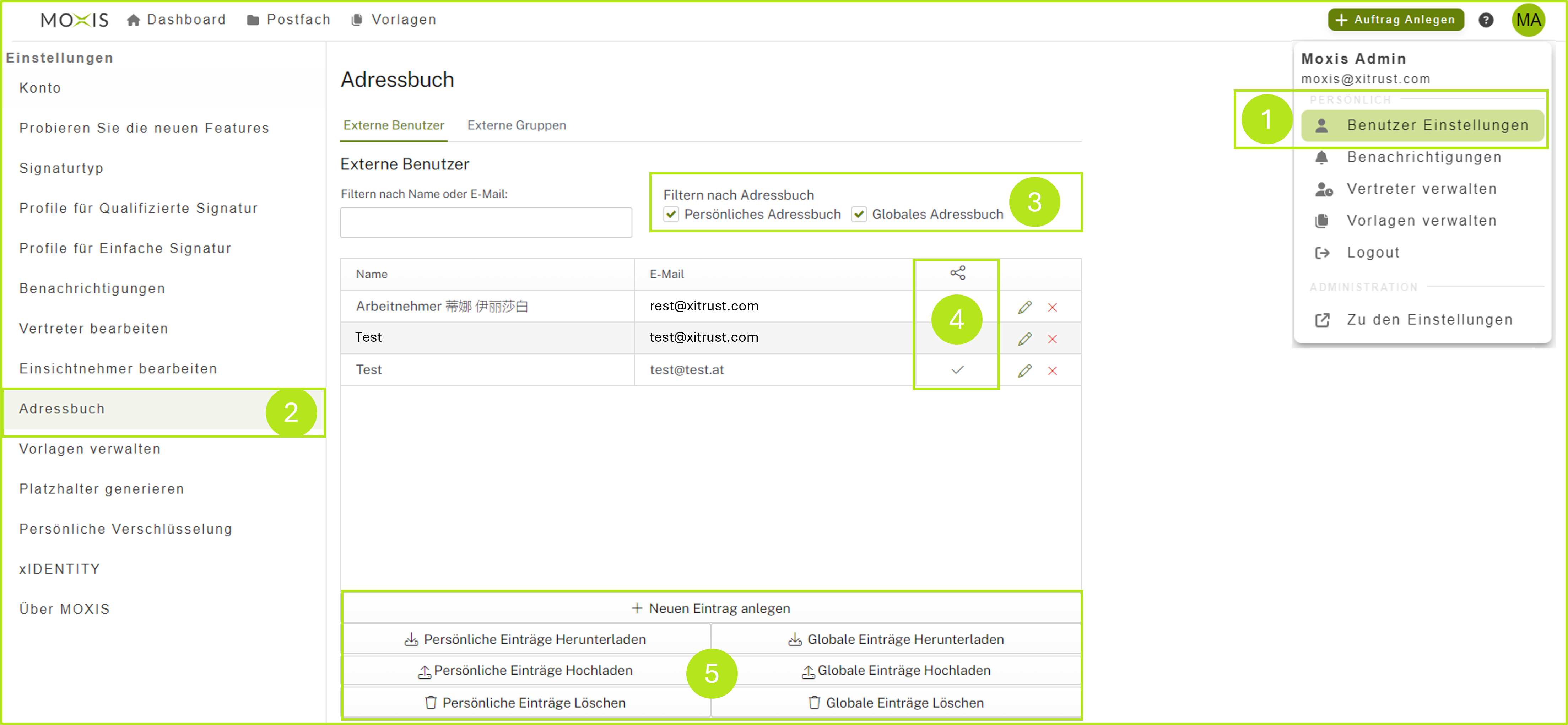Edit the rest@xitrust.com entry pencil icon
The image size is (1568, 725).
pyautogui.click(x=1025, y=307)
